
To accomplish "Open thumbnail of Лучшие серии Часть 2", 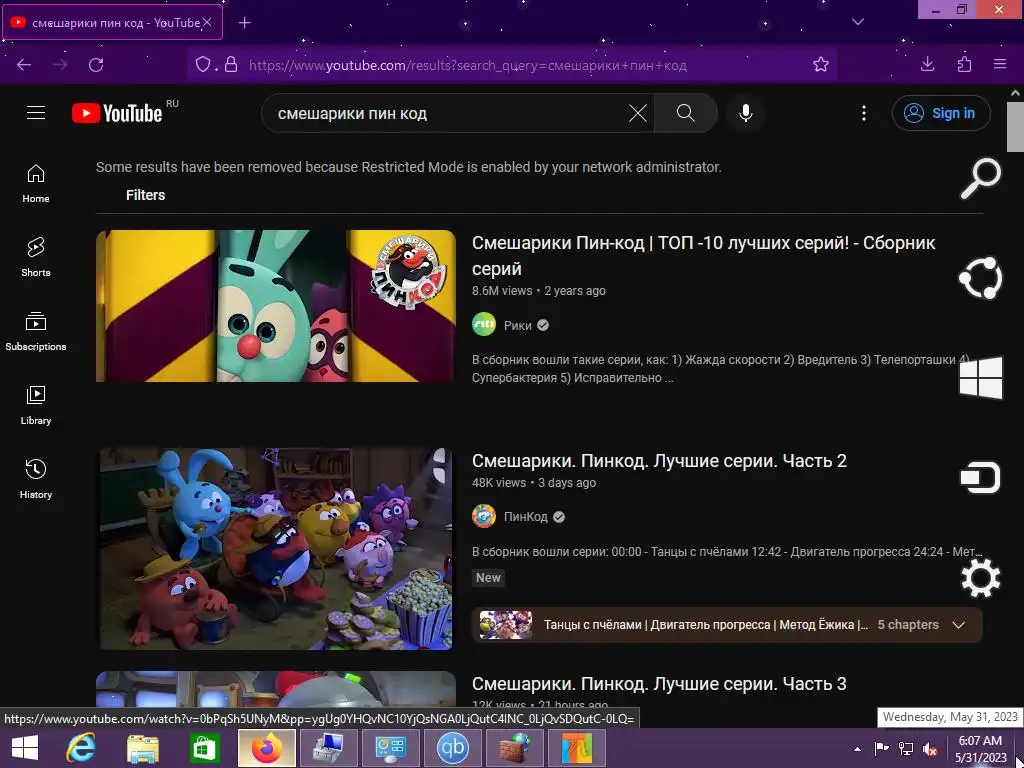I will click(276, 549).
